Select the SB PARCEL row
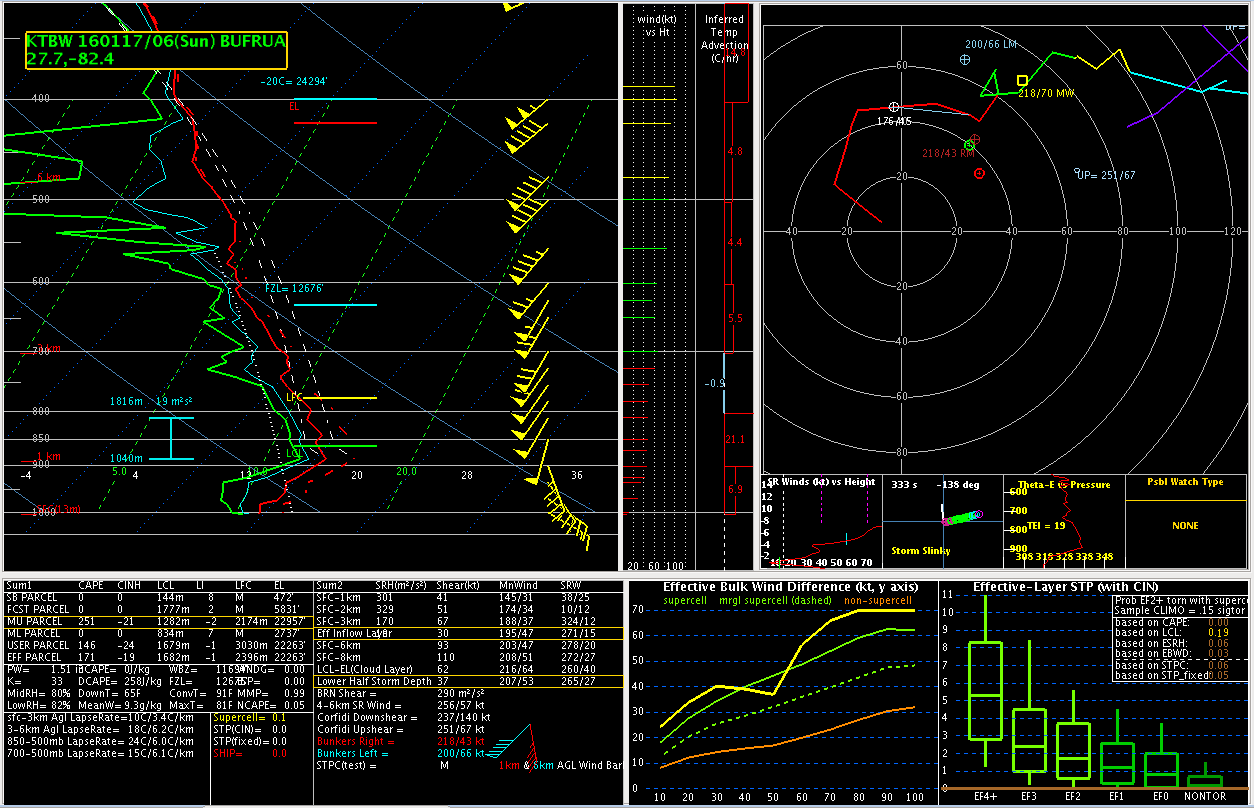This screenshot has height=808, width=1254. pyautogui.click(x=158, y=597)
